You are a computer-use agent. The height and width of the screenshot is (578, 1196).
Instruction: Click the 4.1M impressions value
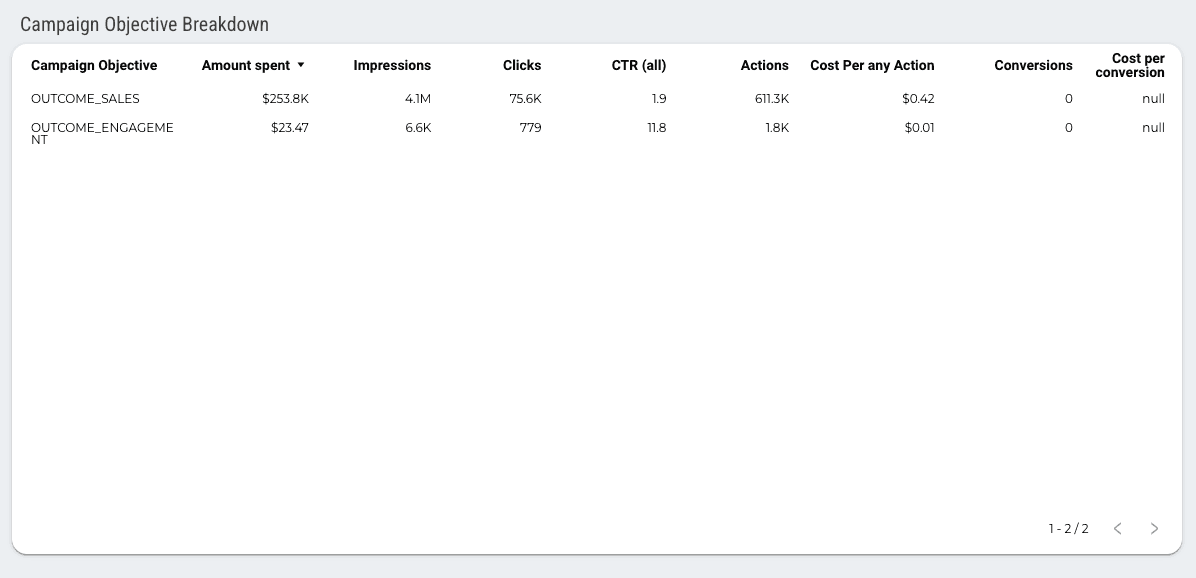pyautogui.click(x=418, y=99)
